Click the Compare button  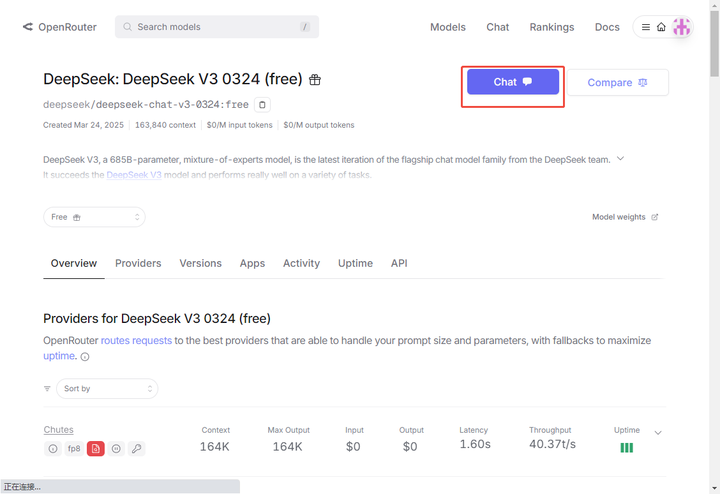tap(618, 83)
